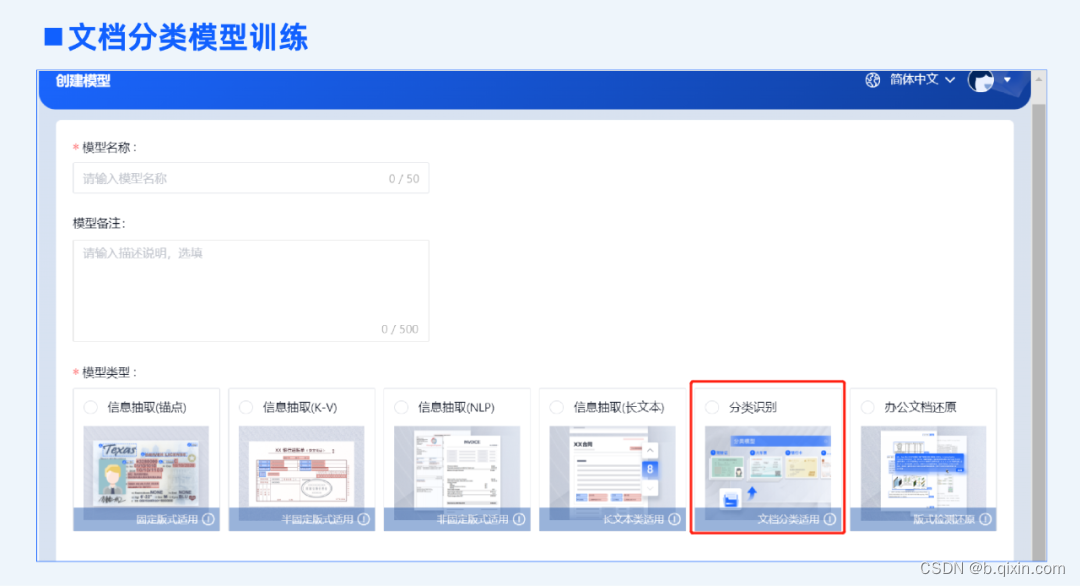
Task: Click the scrollbar up arrow
Action: [1039, 80]
